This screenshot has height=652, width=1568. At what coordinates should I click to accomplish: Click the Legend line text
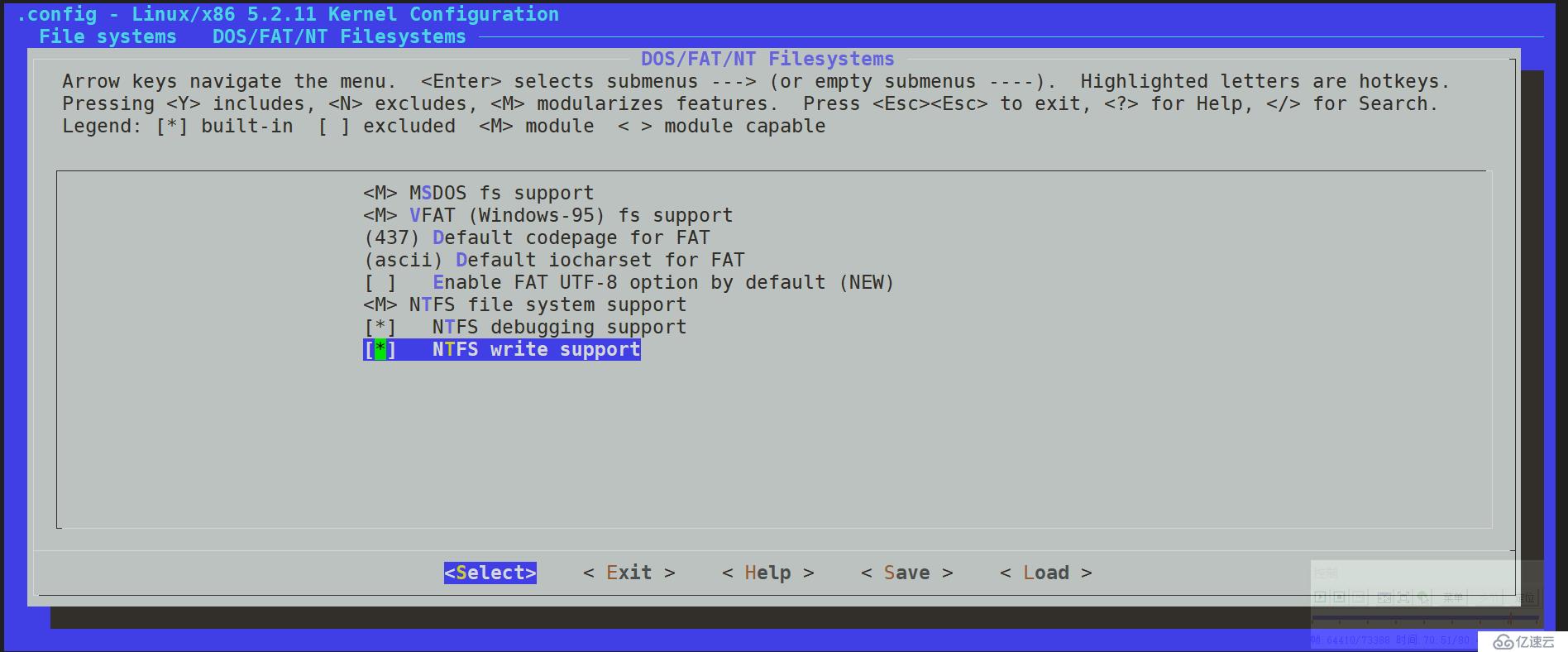click(x=444, y=126)
